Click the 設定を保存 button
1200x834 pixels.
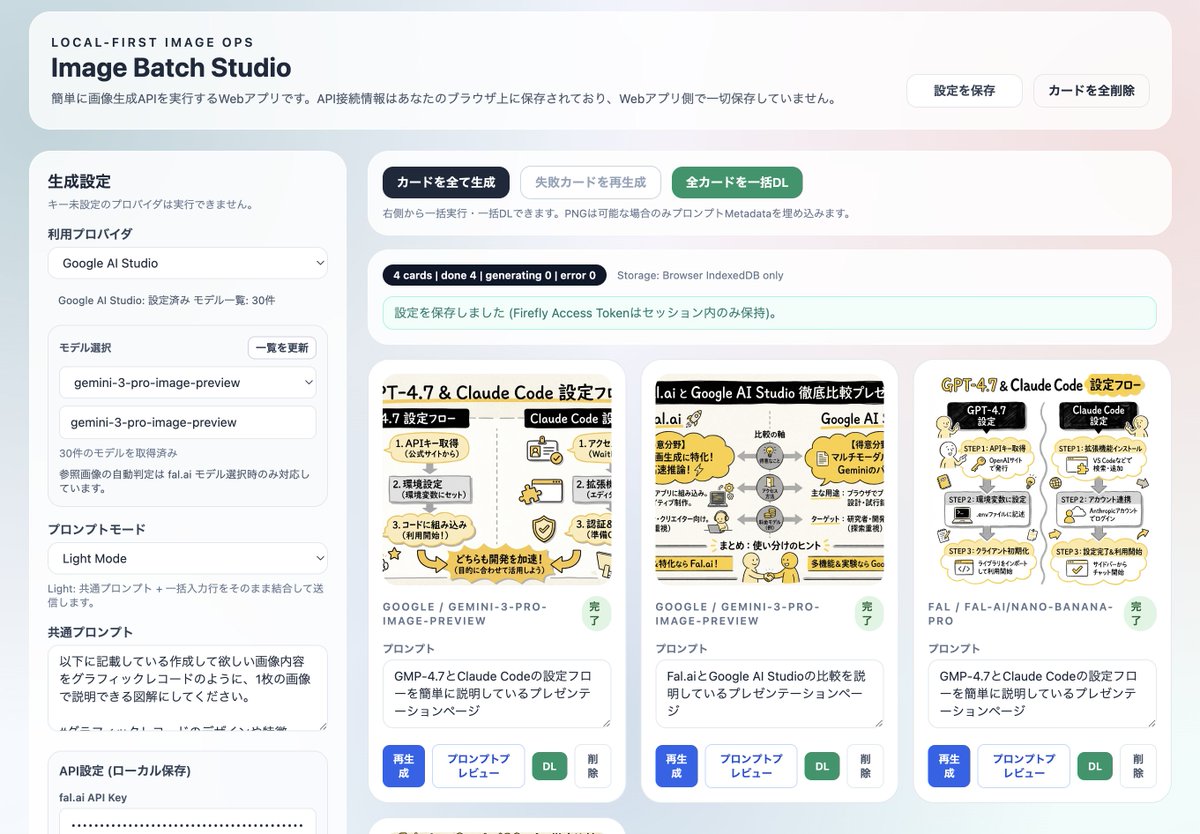[x=964, y=90]
